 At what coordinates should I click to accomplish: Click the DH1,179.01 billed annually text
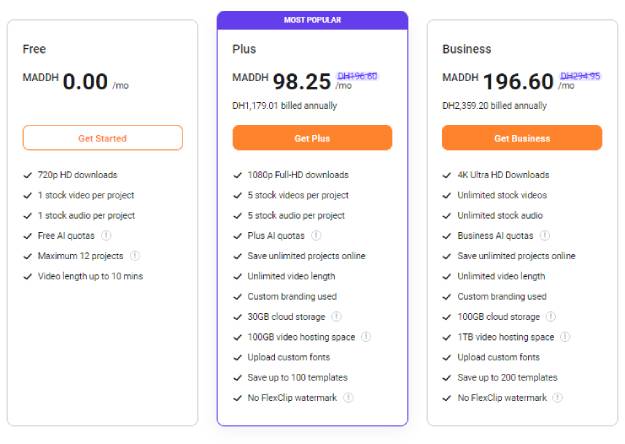tap(285, 106)
